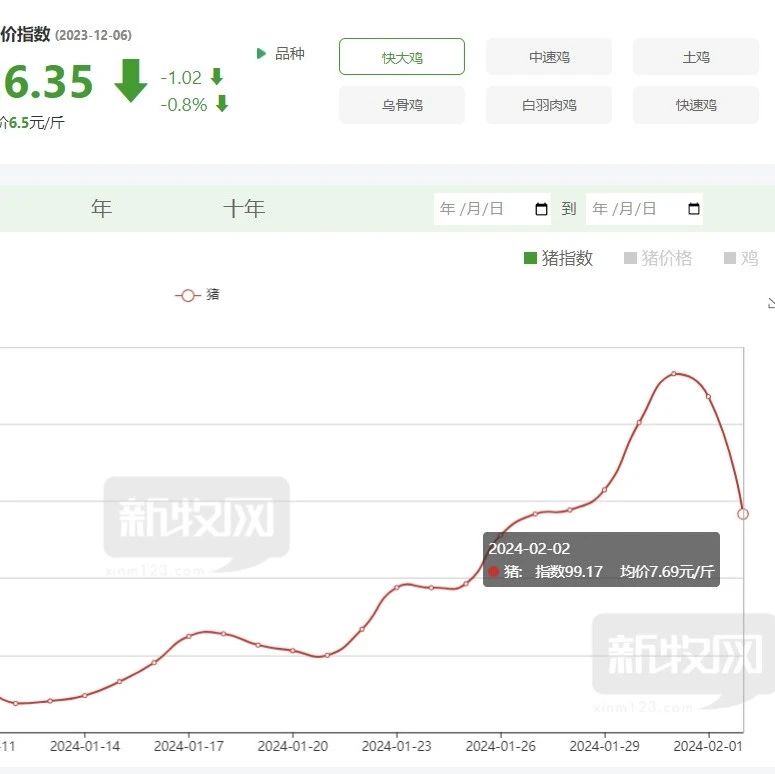Click the large green down arrow icon
This screenshot has width=775, height=774.
point(130,81)
